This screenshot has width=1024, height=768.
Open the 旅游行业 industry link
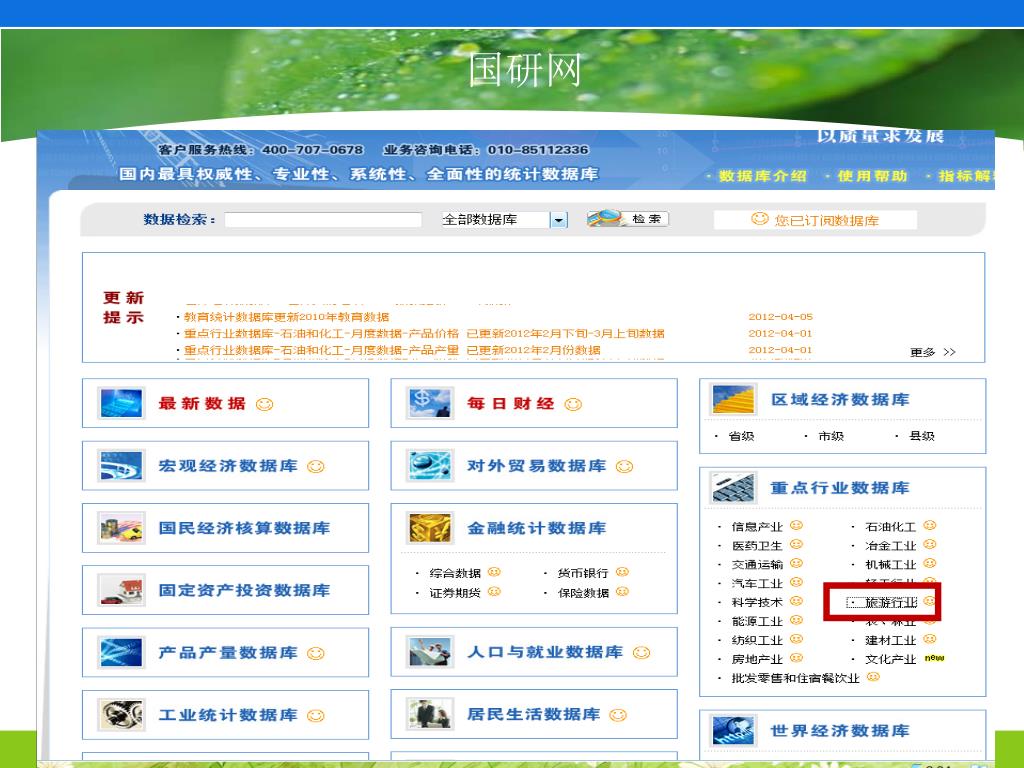891,602
